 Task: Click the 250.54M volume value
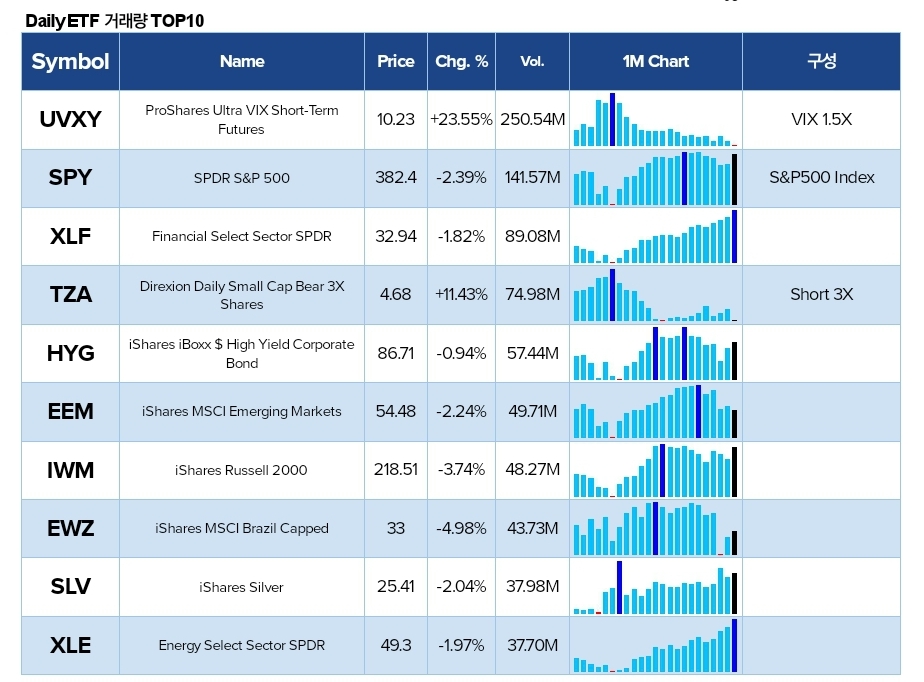point(533,120)
